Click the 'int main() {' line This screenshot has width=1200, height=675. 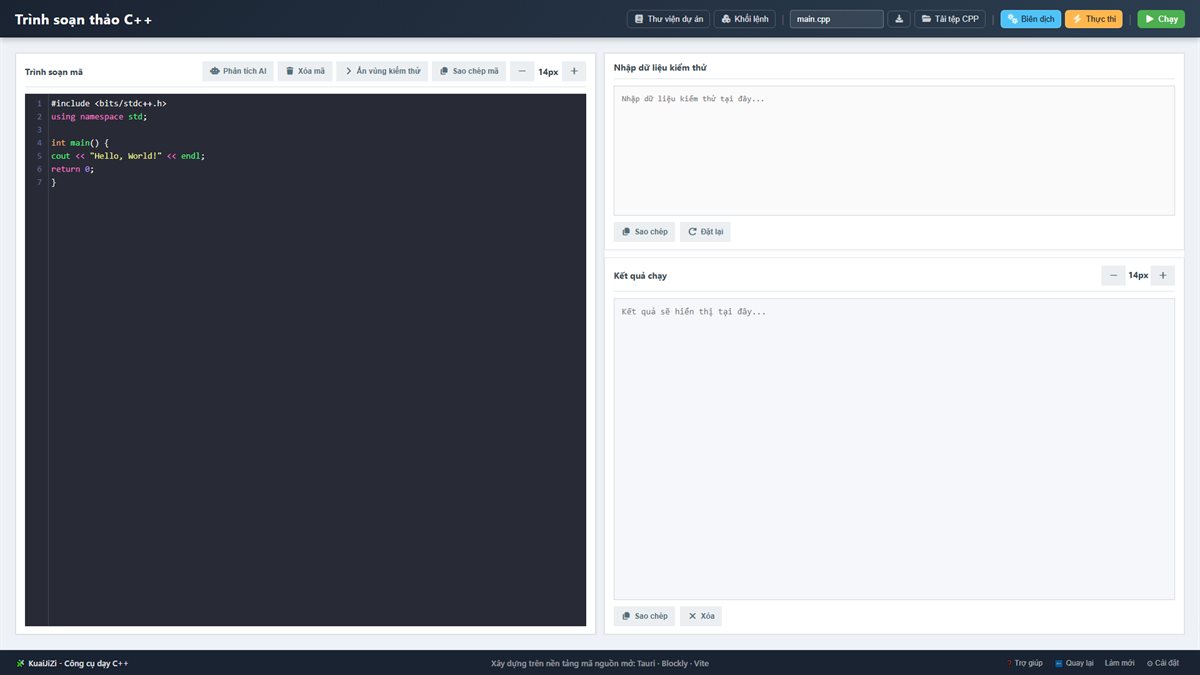click(80, 143)
